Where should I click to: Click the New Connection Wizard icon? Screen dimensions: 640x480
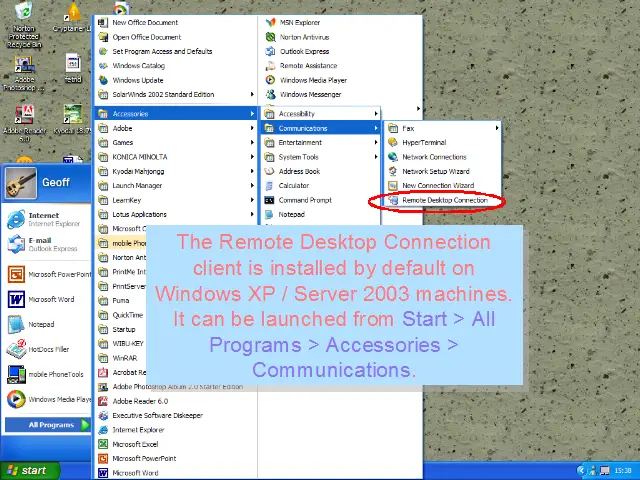(x=393, y=186)
